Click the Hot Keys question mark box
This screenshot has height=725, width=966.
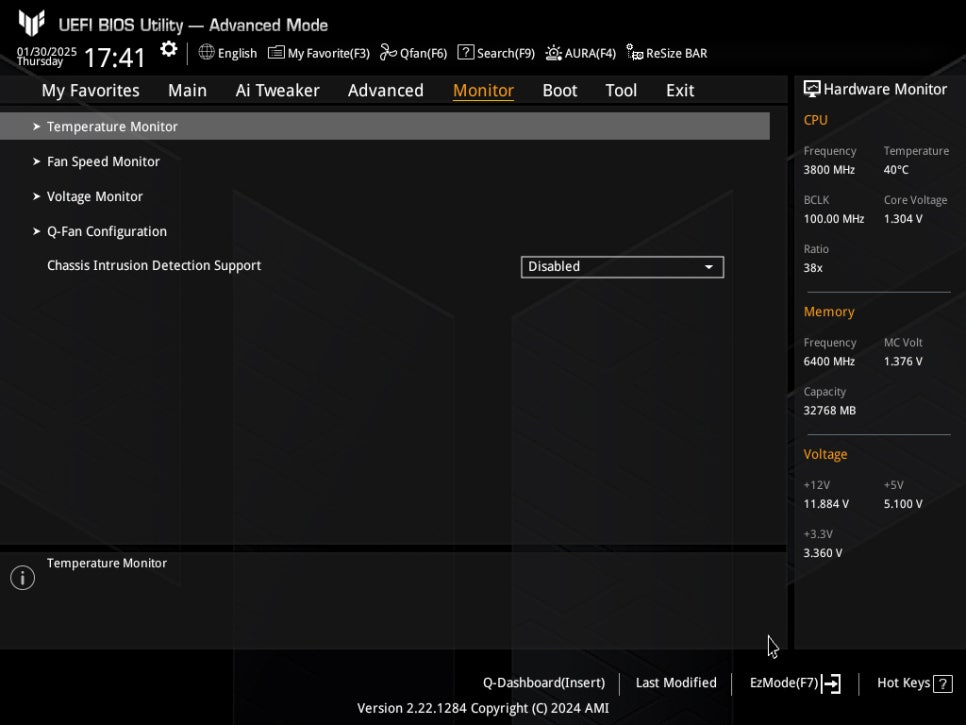click(943, 684)
